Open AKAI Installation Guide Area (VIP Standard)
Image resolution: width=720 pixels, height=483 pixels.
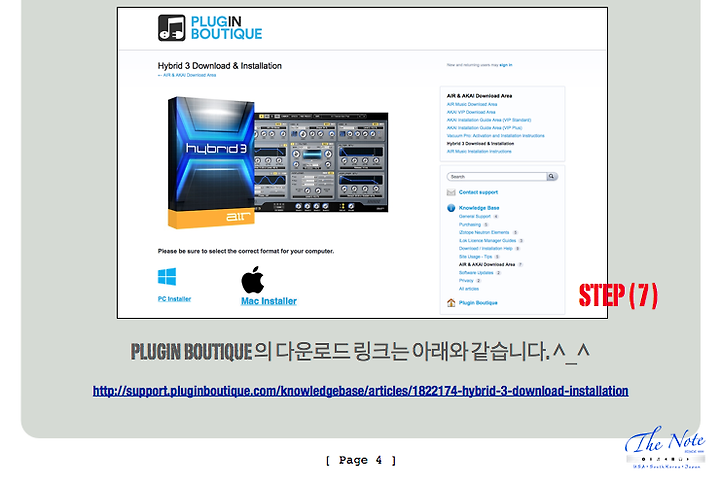(489, 120)
